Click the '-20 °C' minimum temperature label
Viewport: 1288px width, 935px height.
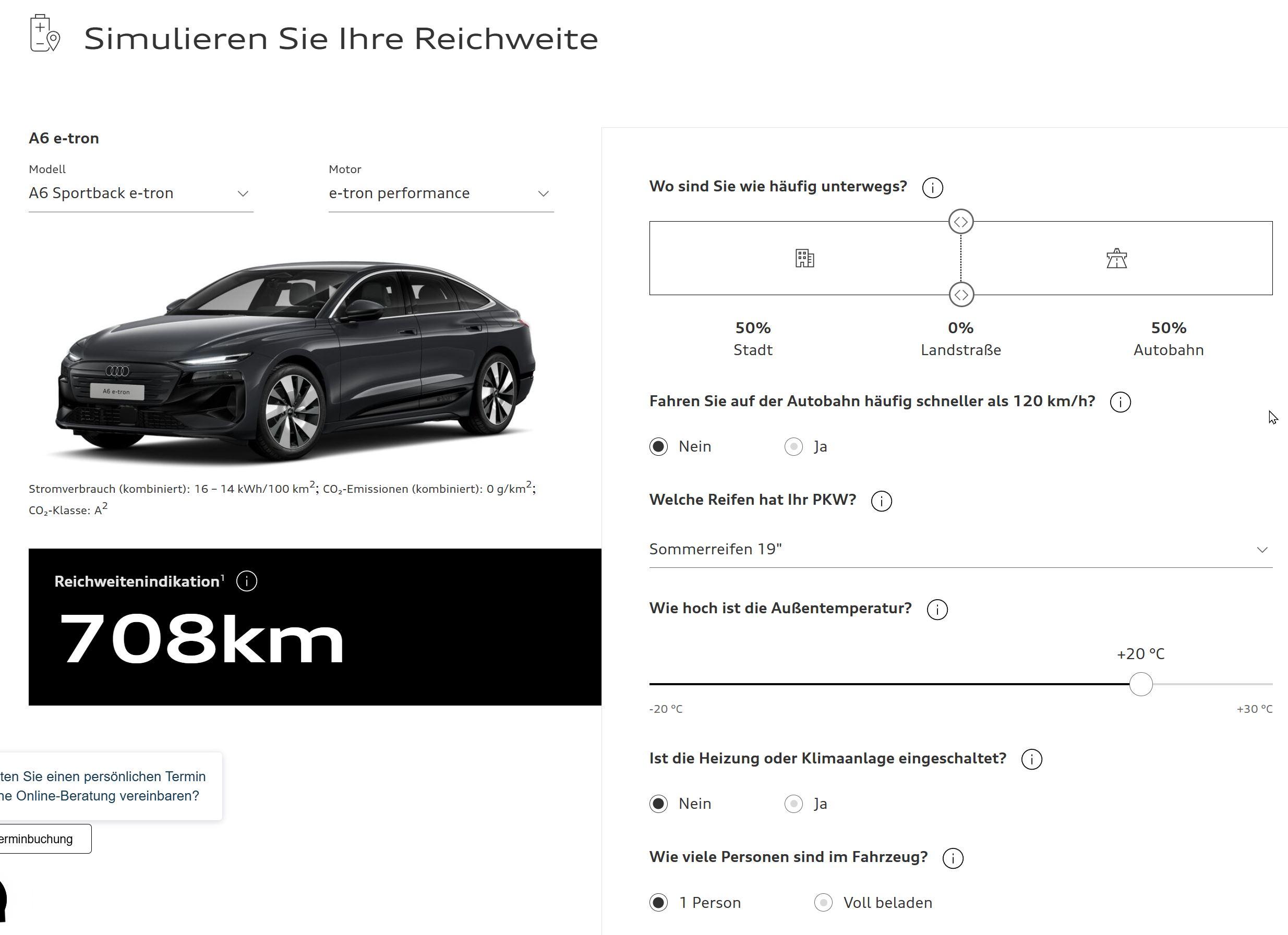coord(666,709)
